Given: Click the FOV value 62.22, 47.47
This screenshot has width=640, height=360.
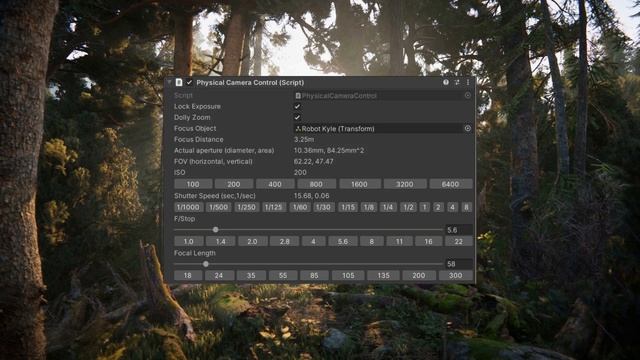Looking at the screenshot, I should click(x=313, y=162).
